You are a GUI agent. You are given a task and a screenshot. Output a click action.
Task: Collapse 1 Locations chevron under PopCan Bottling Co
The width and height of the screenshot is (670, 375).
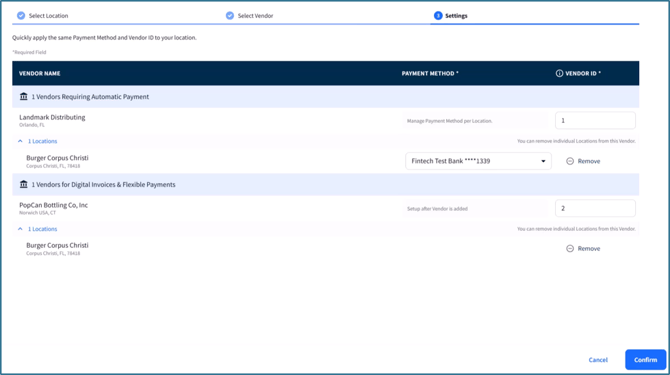20,229
